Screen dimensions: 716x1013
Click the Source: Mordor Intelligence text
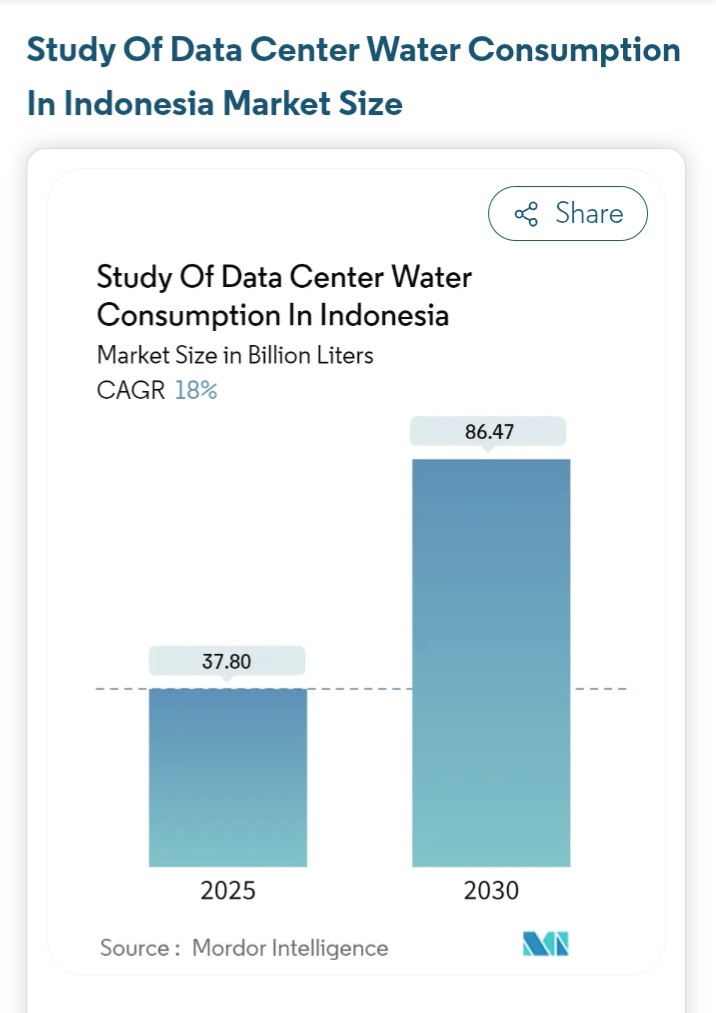(x=244, y=947)
